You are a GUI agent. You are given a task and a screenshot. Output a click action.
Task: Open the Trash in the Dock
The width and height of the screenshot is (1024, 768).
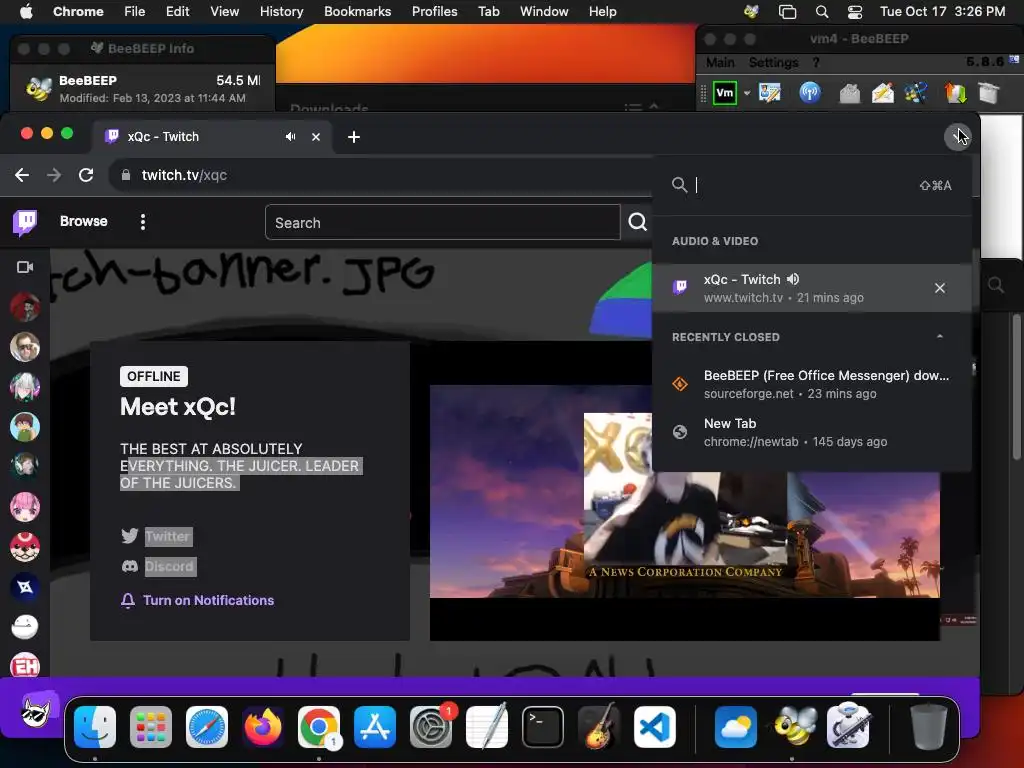point(928,727)
